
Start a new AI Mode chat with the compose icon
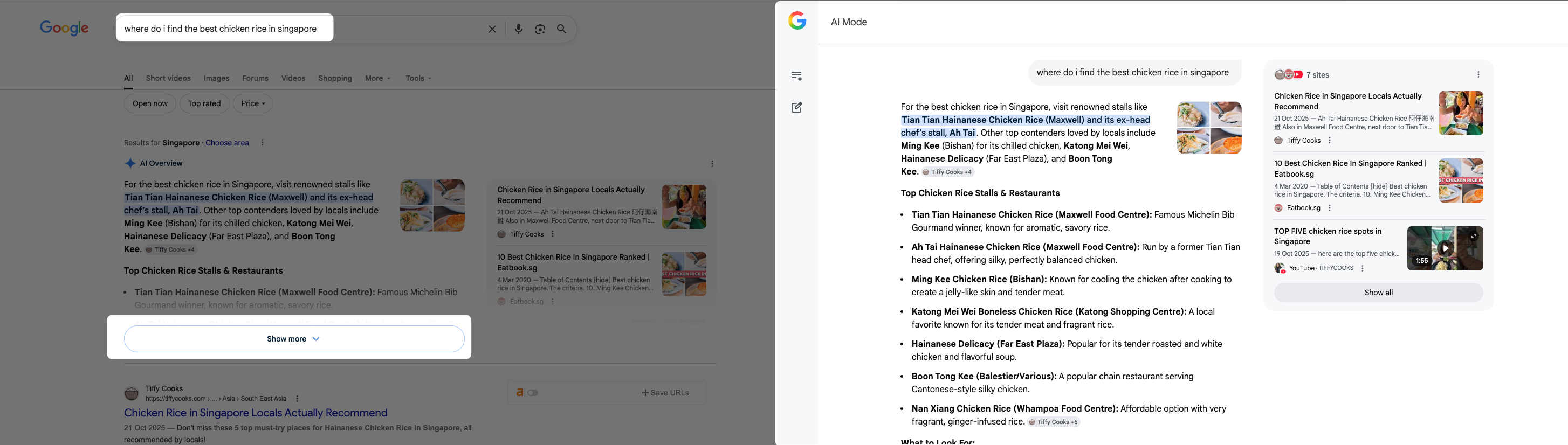point(797,108)
